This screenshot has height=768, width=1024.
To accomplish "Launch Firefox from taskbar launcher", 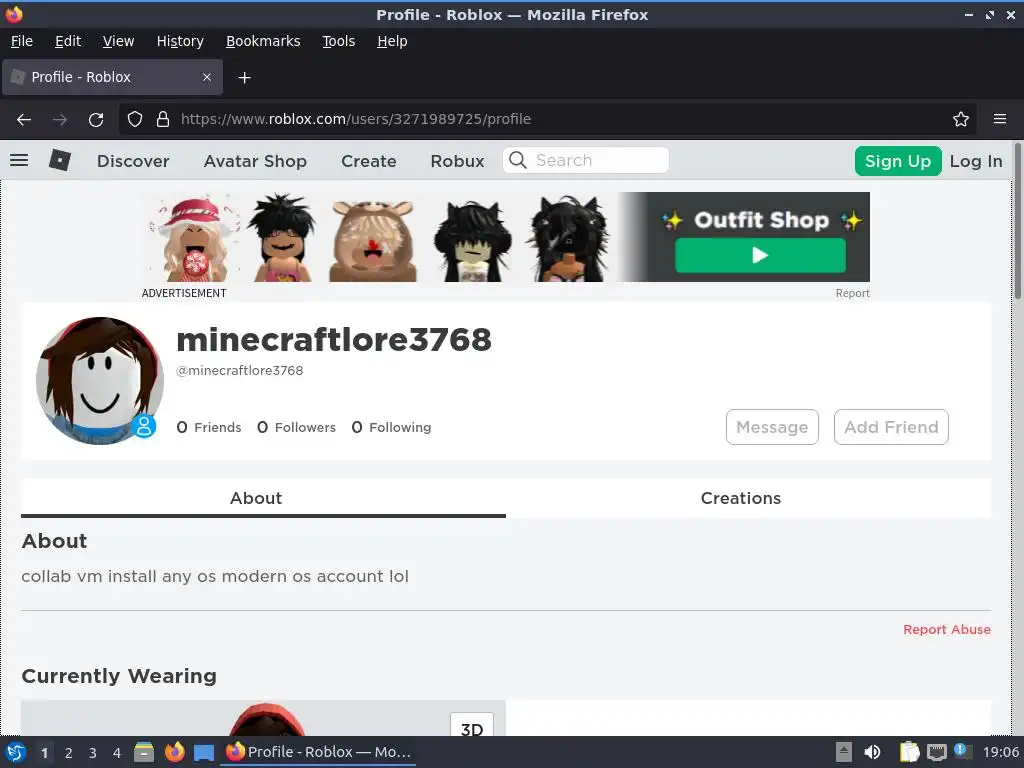I will (x=174, y=752).
